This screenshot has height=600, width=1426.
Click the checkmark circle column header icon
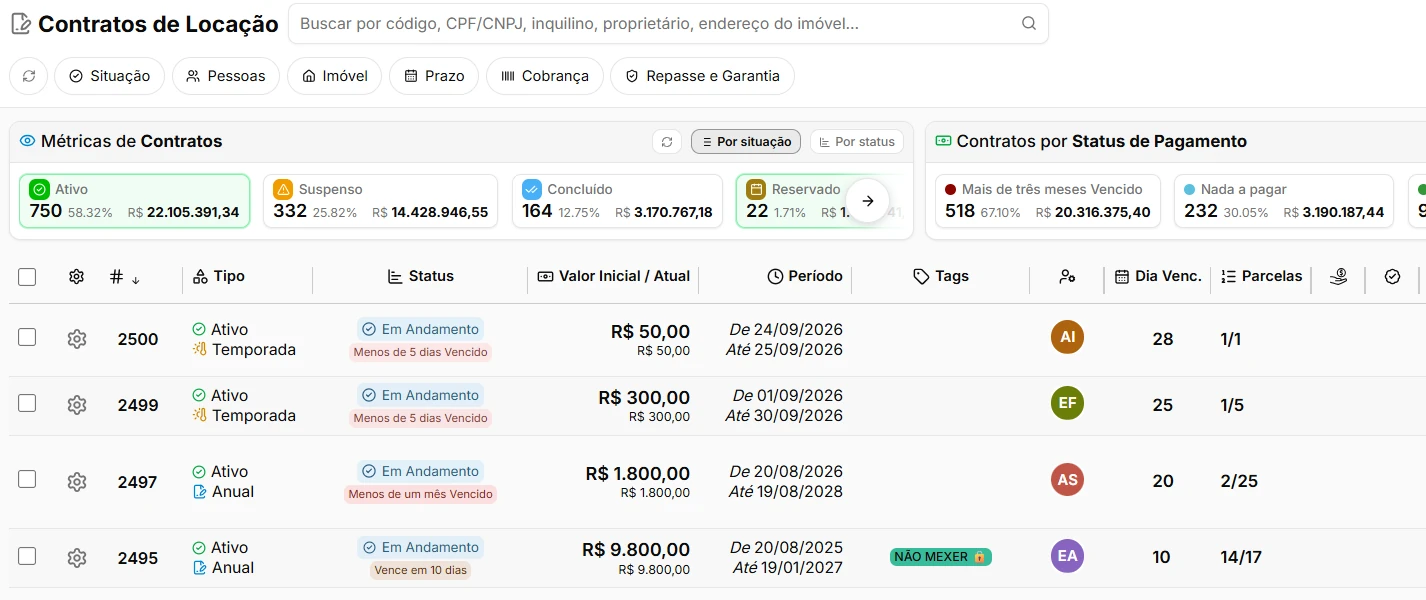coord(1392,277)
